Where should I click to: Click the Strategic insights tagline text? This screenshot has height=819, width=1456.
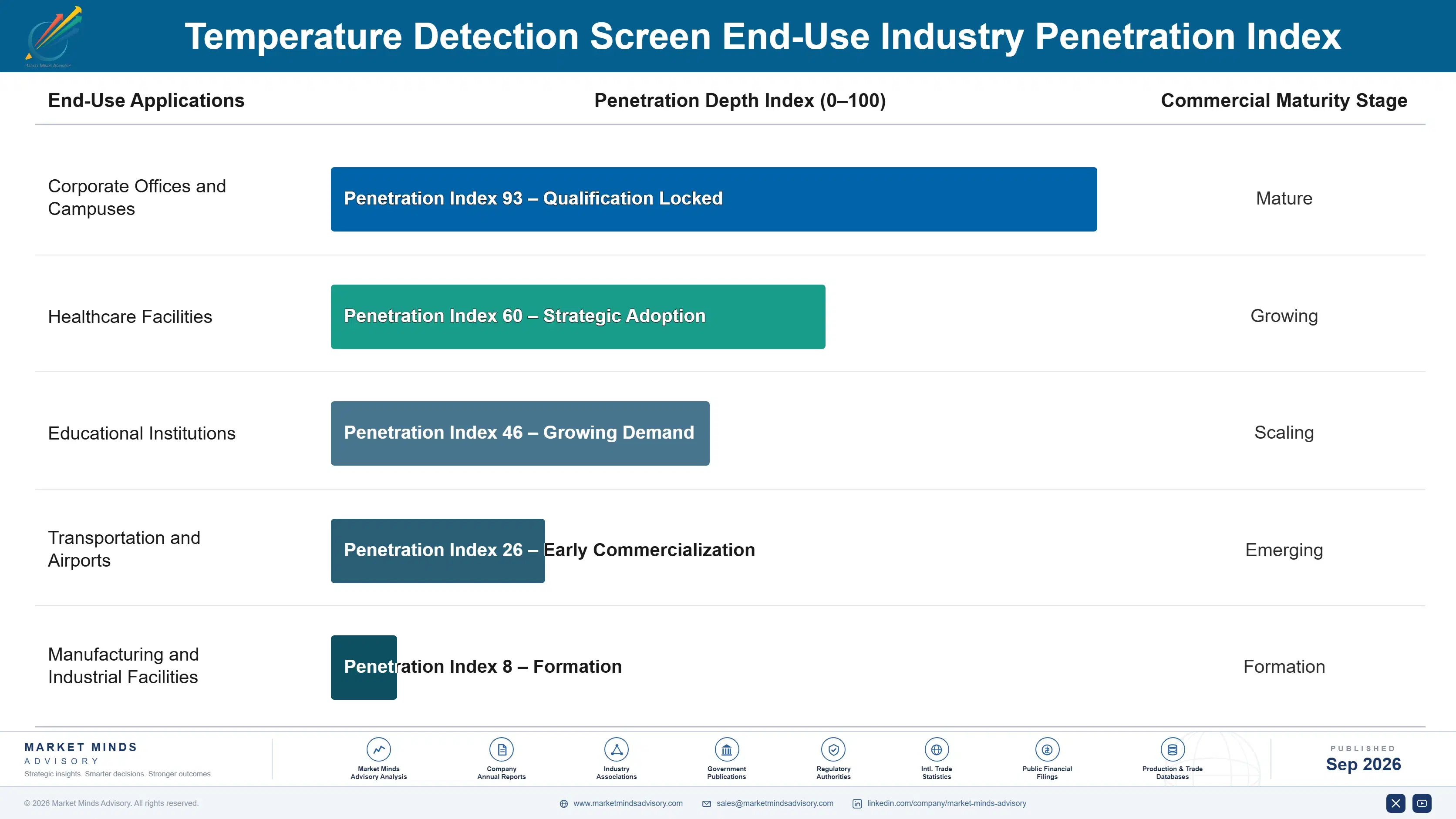coord(118,774)
